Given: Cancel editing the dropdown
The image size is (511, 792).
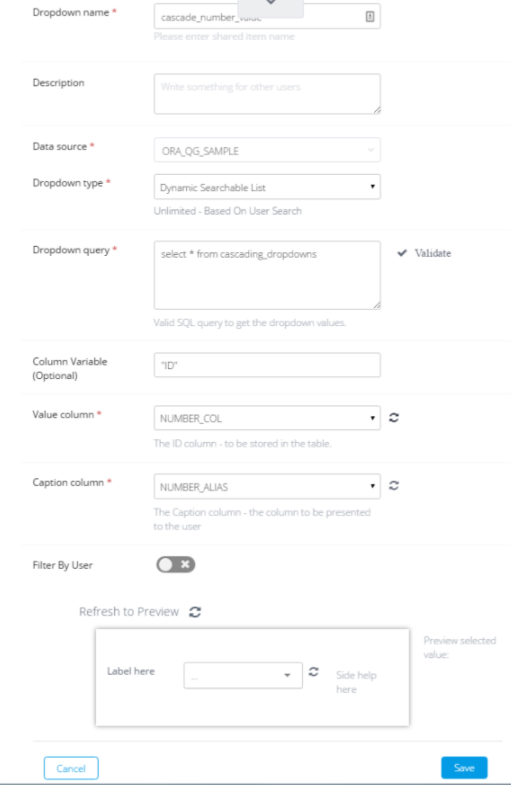Looking at the screenshot, I should pyautogui.click(x=71, y=768).
